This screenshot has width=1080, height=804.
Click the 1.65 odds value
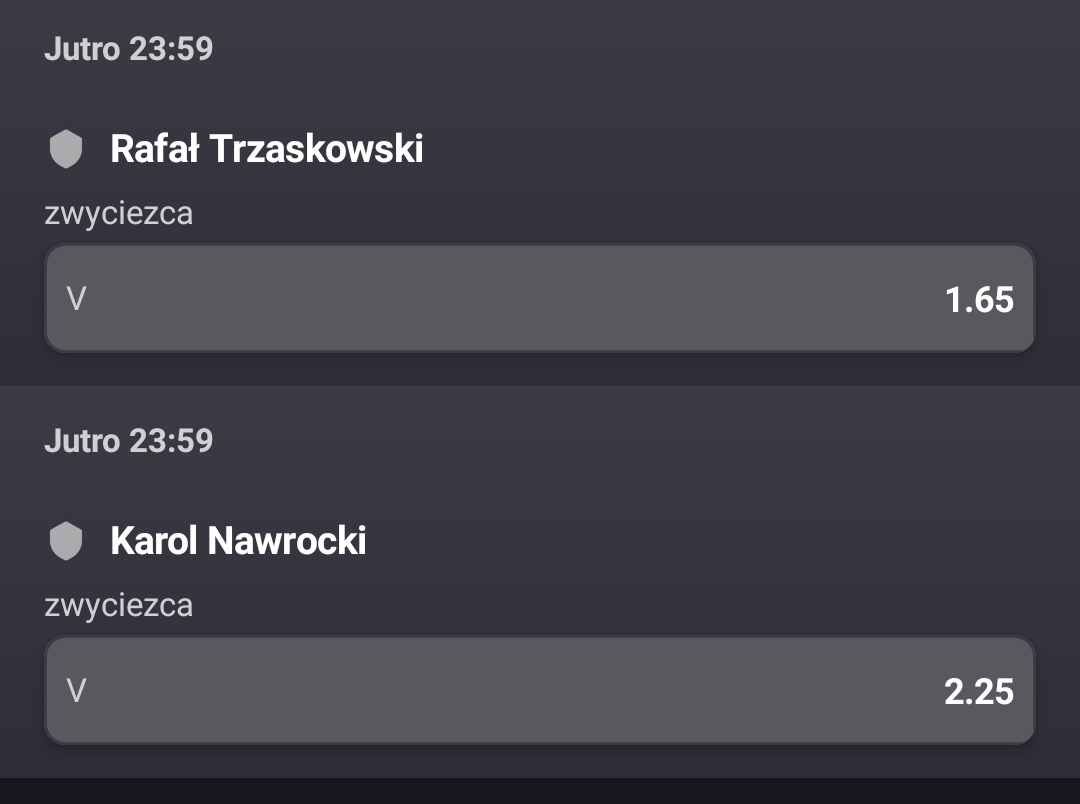pos(979,300)
